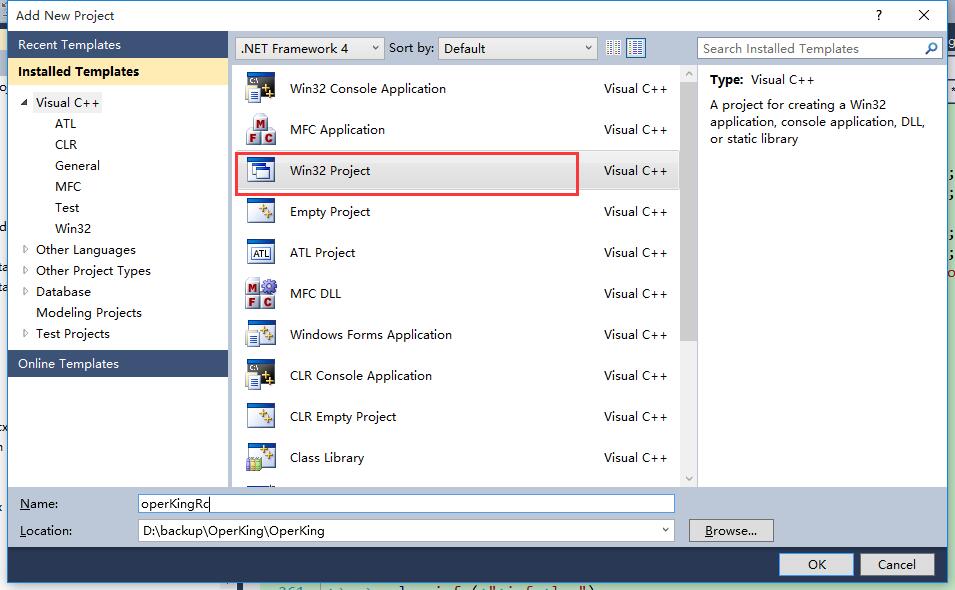Viewport: 955px width, 590px height.
Task: Select the MFC category
Action: click(68, 186)
